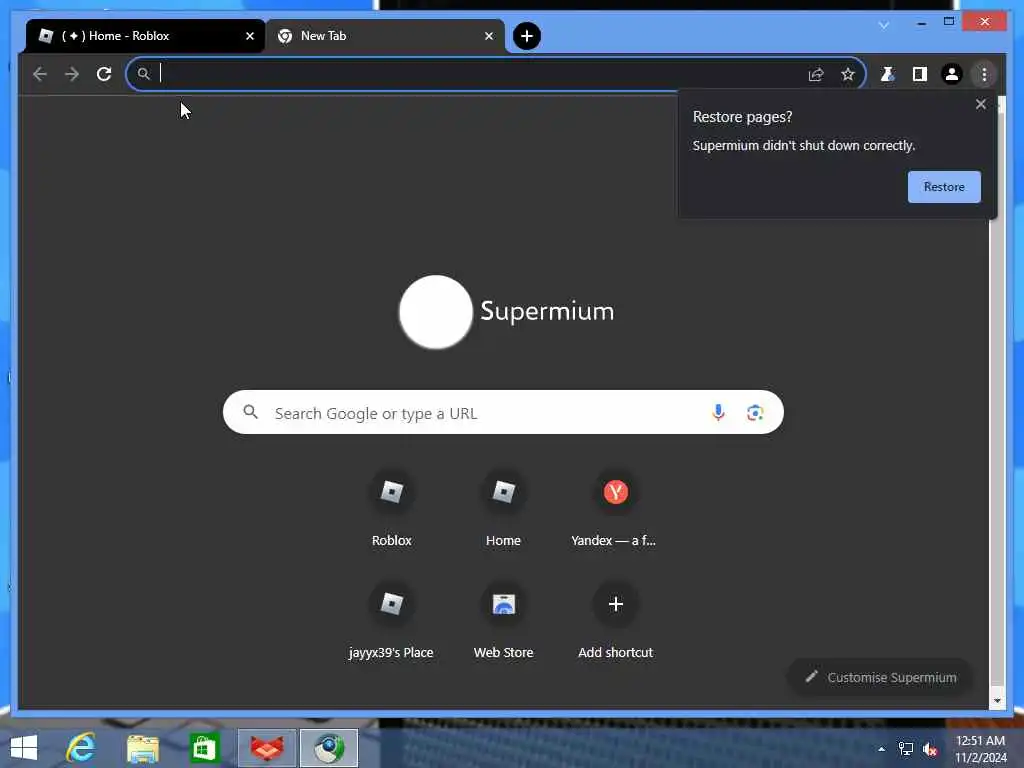This screenshot has width=1024, height=768.
Task: Open the red fox app in taskbar
Action: coord(266,748)
